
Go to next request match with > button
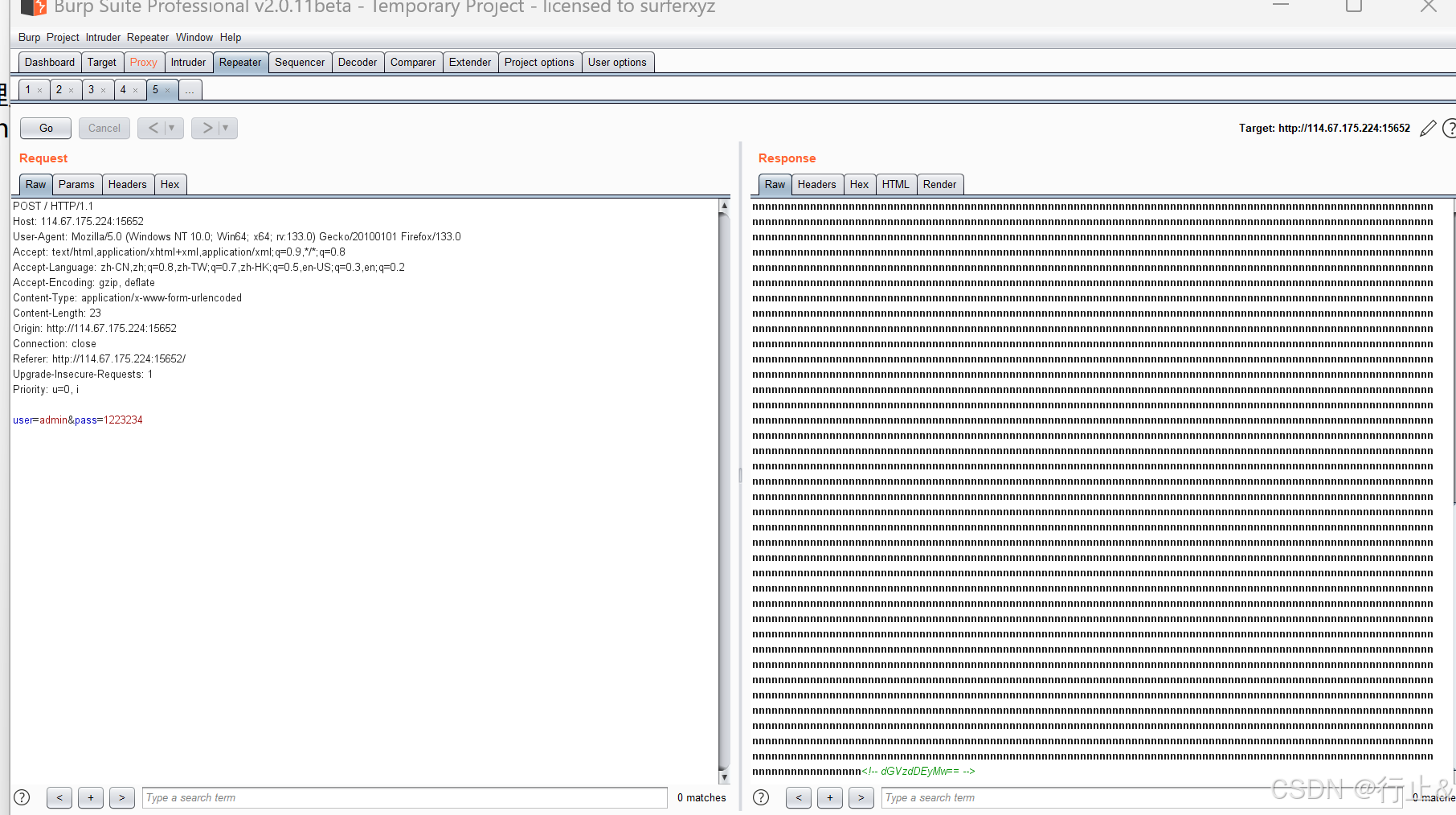tap(121, 797)
